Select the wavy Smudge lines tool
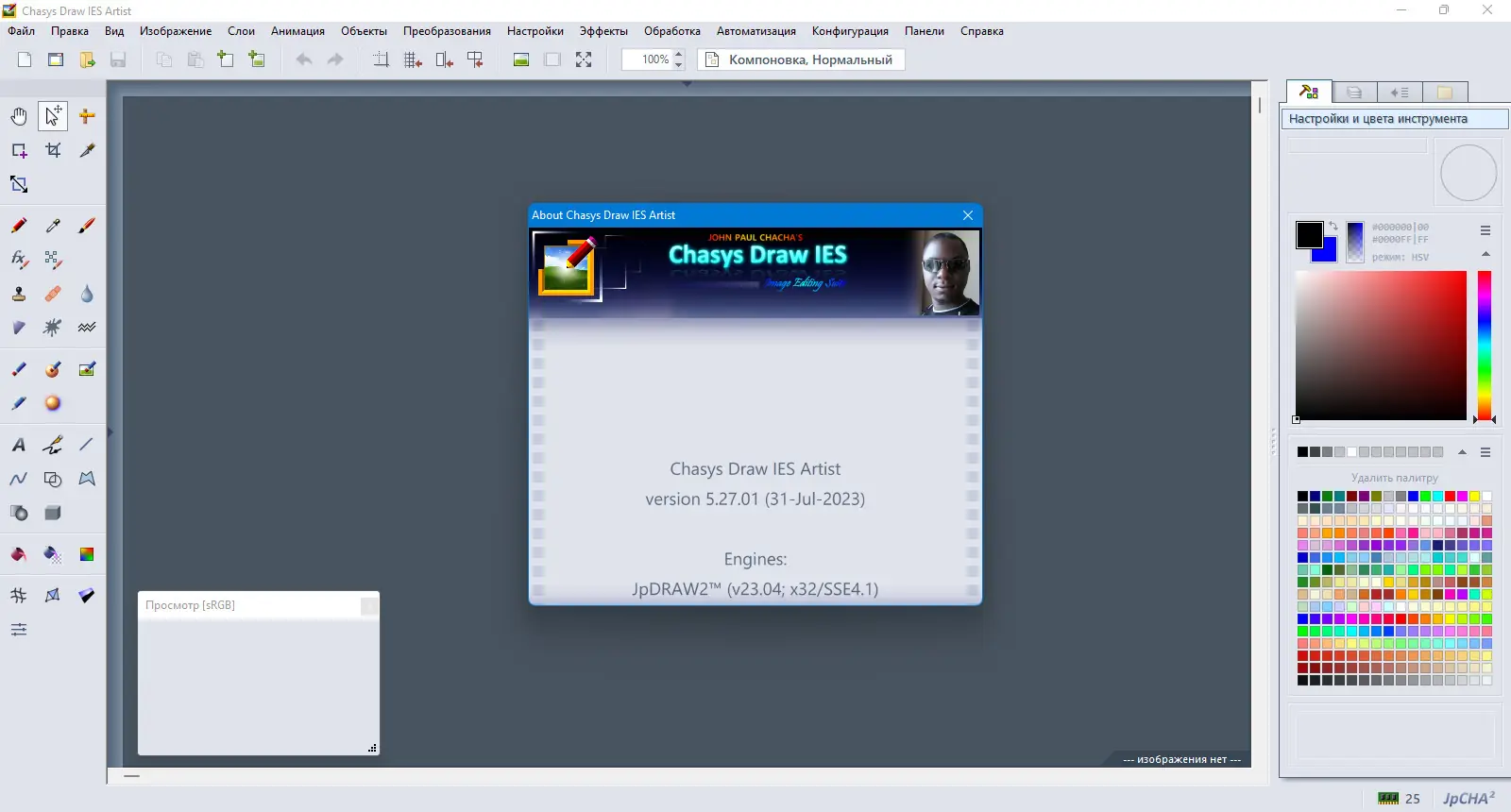Image resolution: width=1511 pixels, height=812 pixels. coord(87,328)
